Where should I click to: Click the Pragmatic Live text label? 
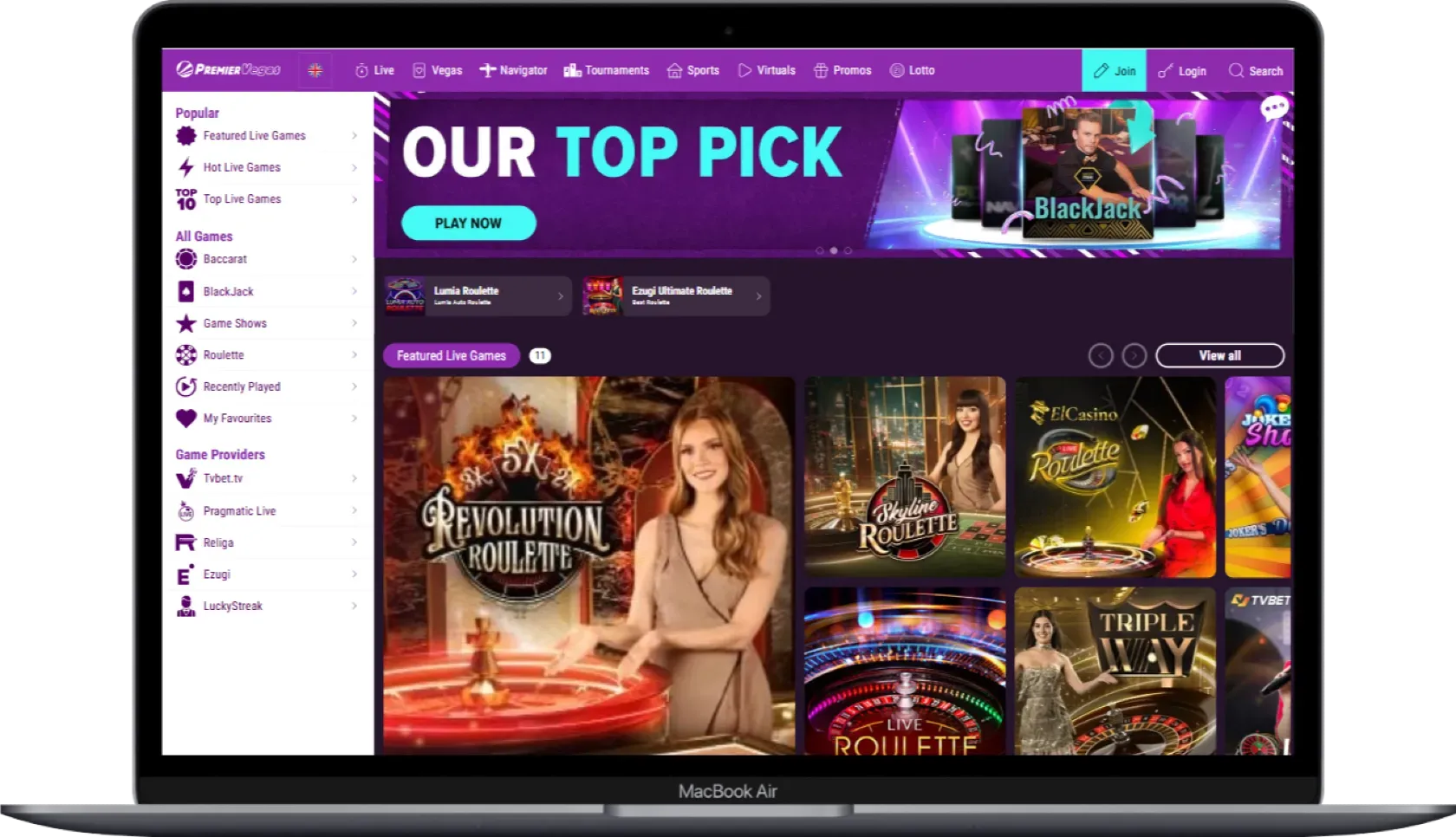(x=239, y=511)
